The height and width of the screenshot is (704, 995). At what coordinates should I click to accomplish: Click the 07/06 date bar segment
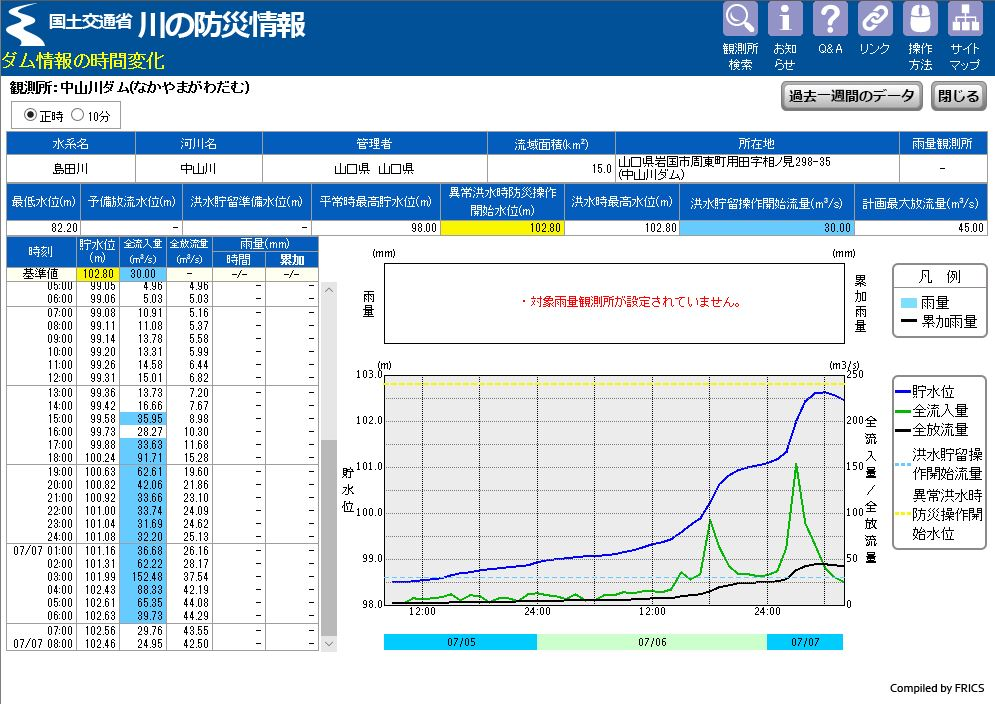click(652, 642)
